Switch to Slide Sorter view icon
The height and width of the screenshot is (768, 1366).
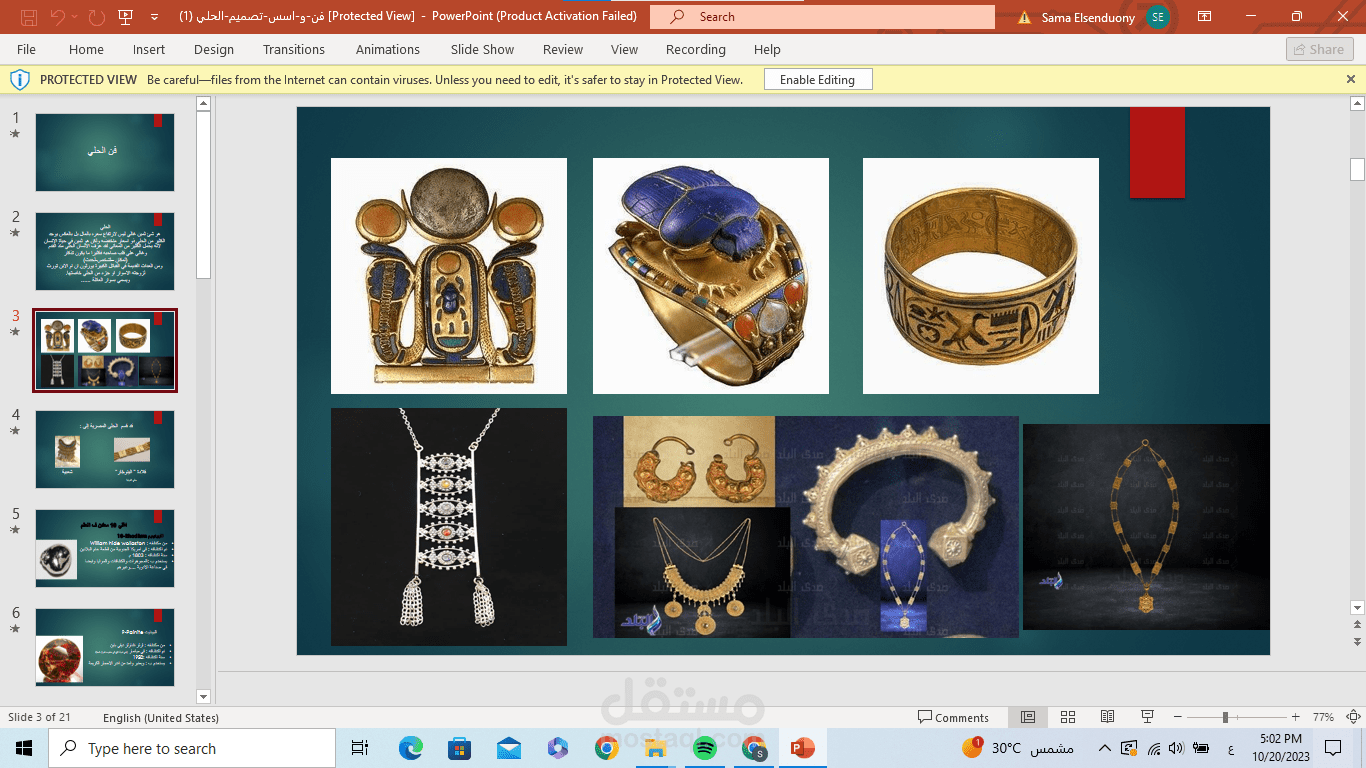[x=1068, y=717]
